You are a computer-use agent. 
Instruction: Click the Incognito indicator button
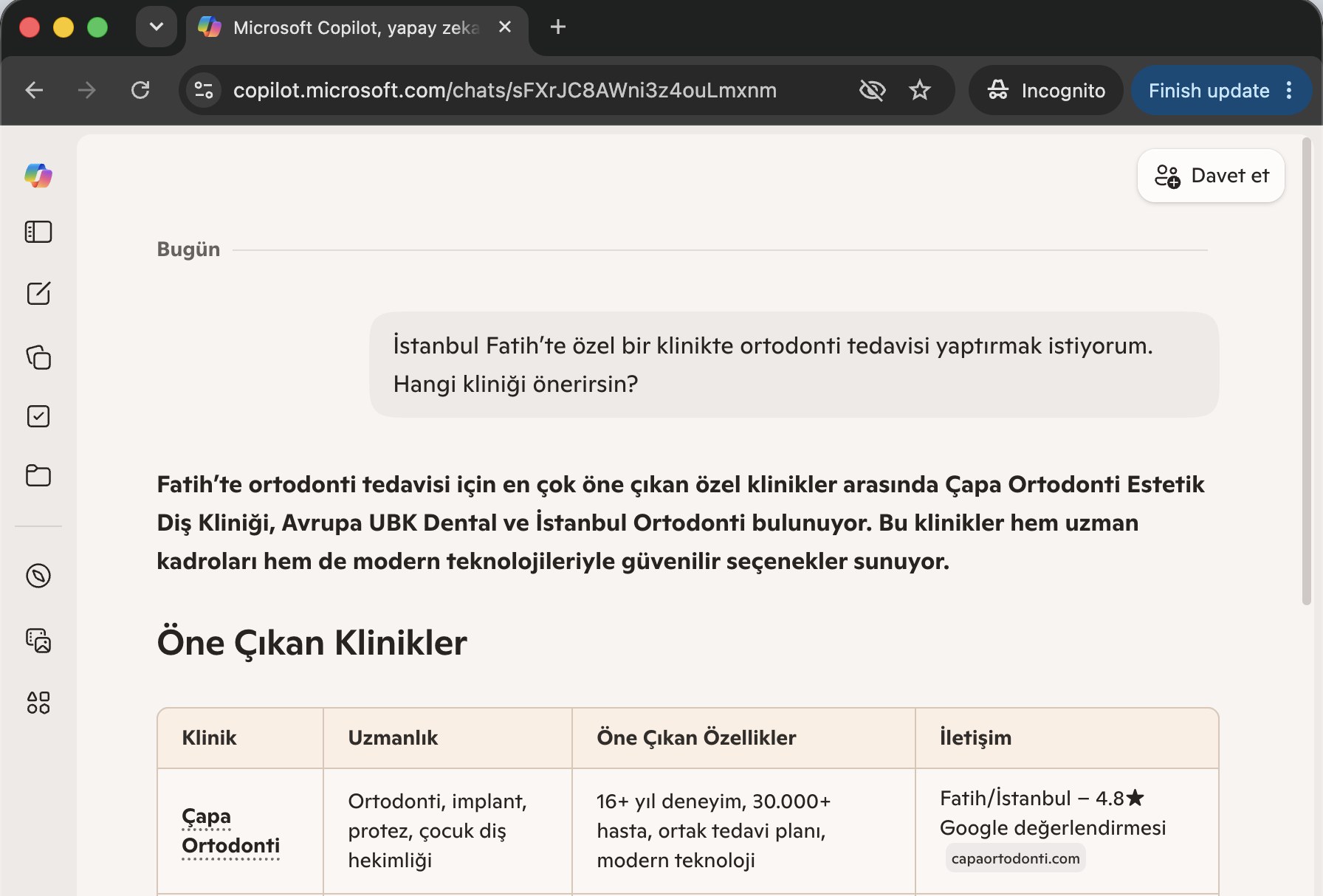point(1046,90)
